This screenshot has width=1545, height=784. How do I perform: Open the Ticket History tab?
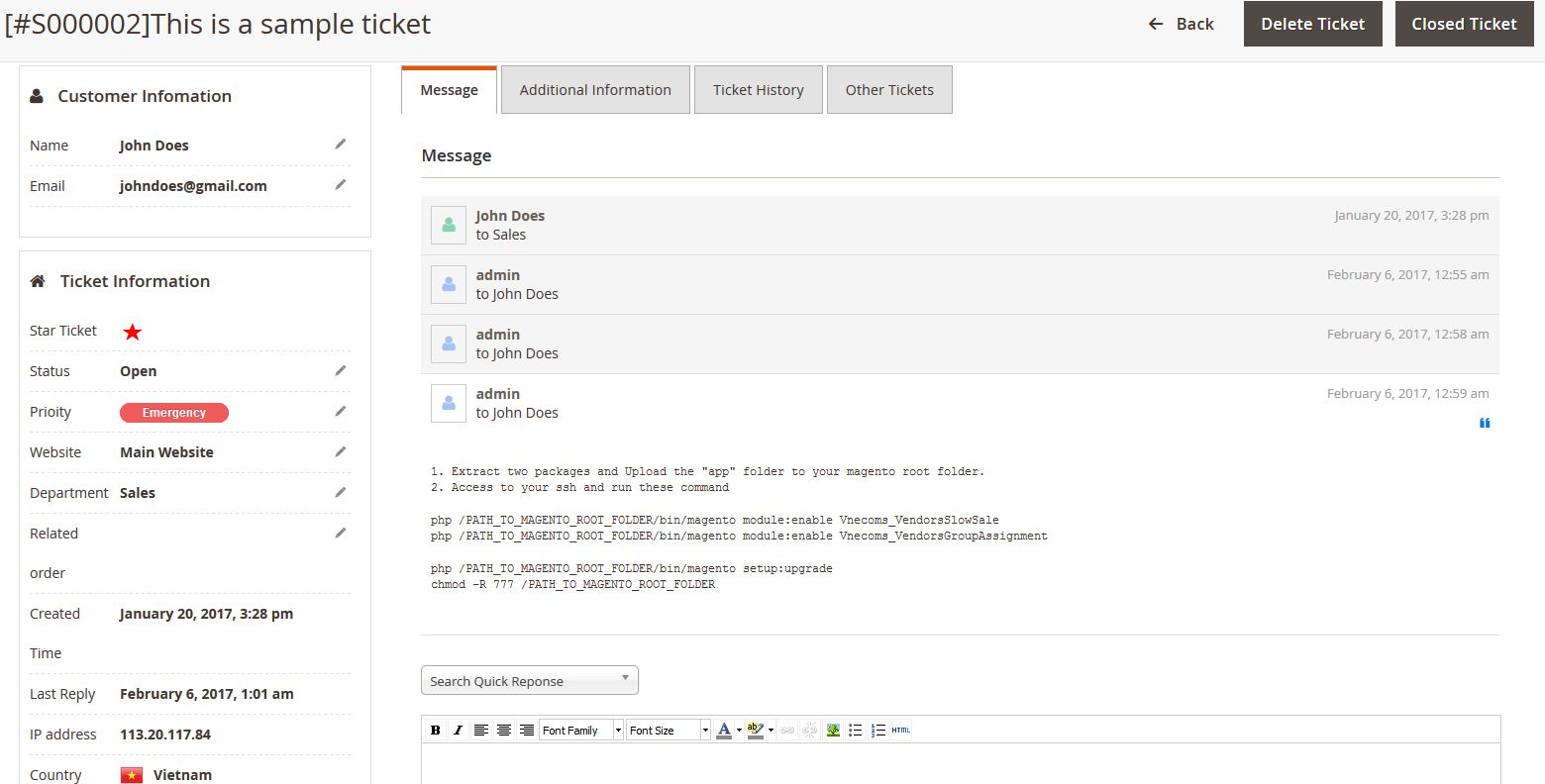tap(759, 90)
